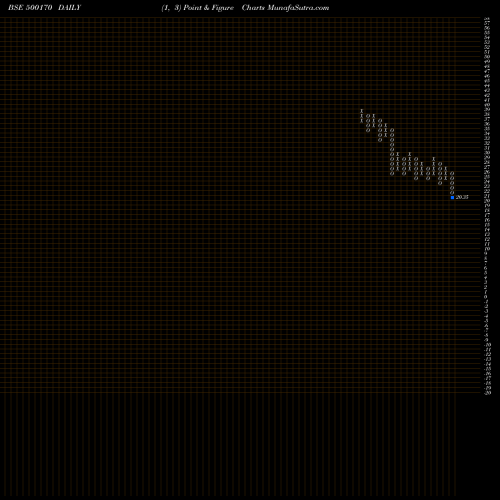Screen dimensions: 500x500
Task: Click the "DAILY" timeframe label
Action: tap(69, 8)
